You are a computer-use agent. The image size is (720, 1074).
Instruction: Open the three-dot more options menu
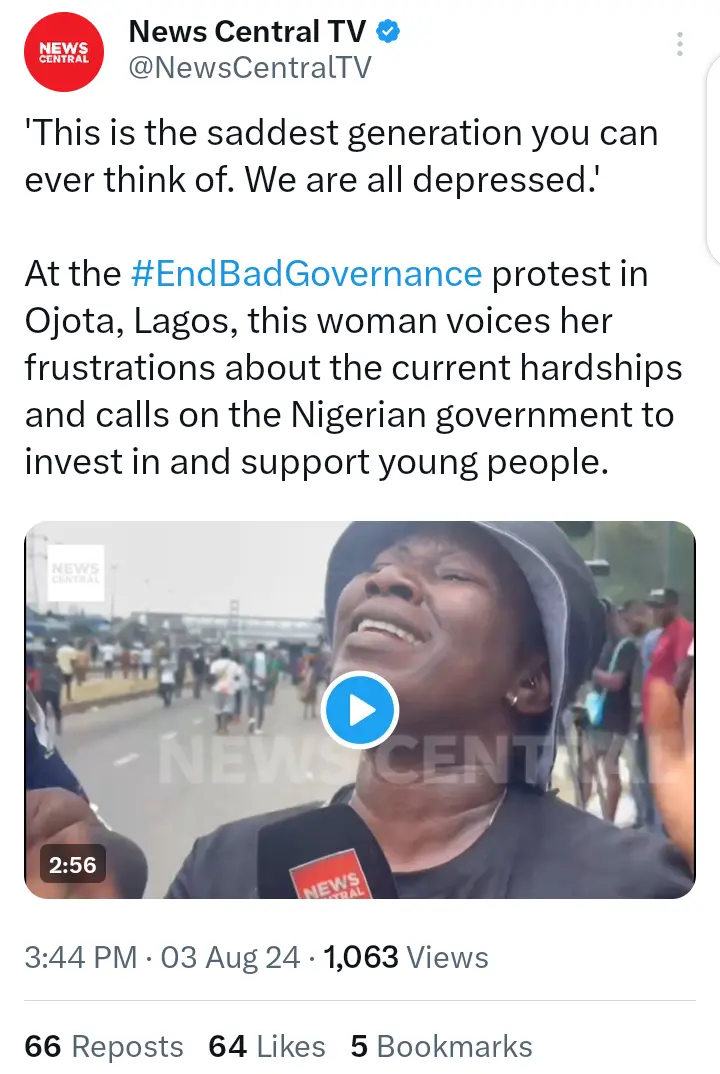pos(679,44)
